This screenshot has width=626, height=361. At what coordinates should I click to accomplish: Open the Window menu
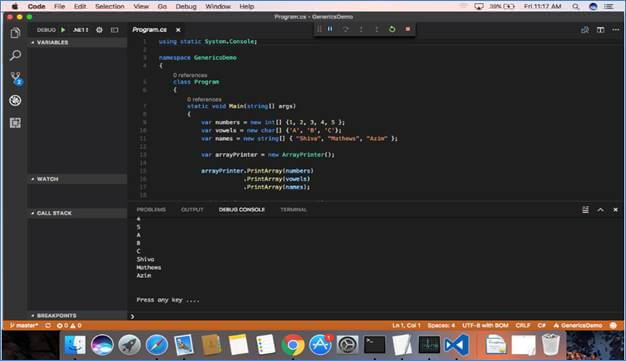coord(218,6)
